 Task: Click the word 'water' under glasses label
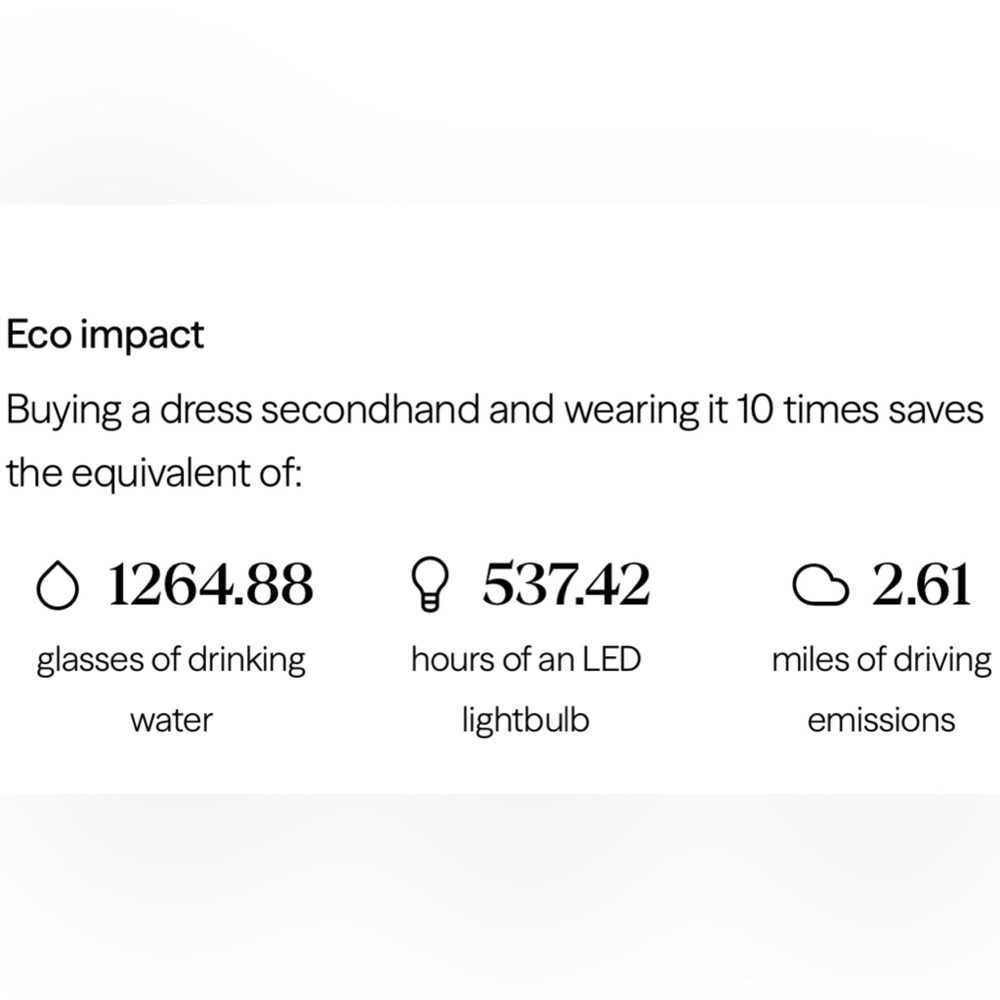click(x=171, y=720)
